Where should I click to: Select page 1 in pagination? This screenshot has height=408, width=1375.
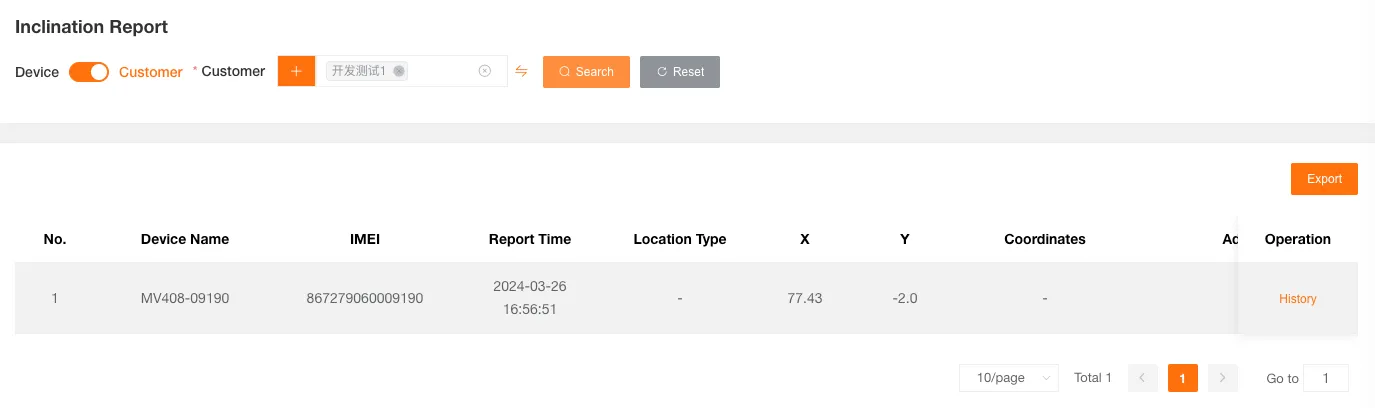[x=1182, y=378]
